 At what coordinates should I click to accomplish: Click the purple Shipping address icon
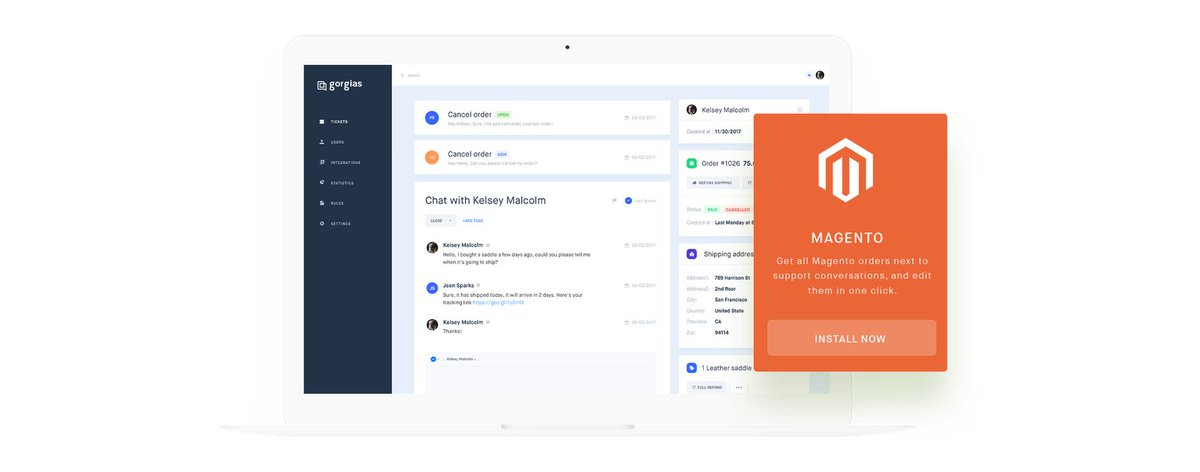[692, 254]
